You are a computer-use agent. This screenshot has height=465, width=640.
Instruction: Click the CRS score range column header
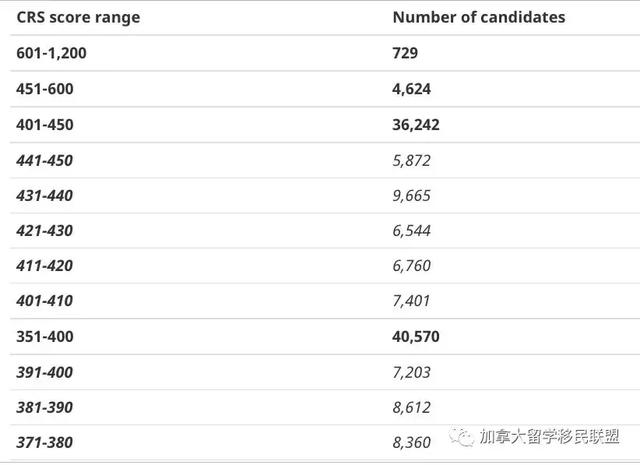tap(78, 17)
